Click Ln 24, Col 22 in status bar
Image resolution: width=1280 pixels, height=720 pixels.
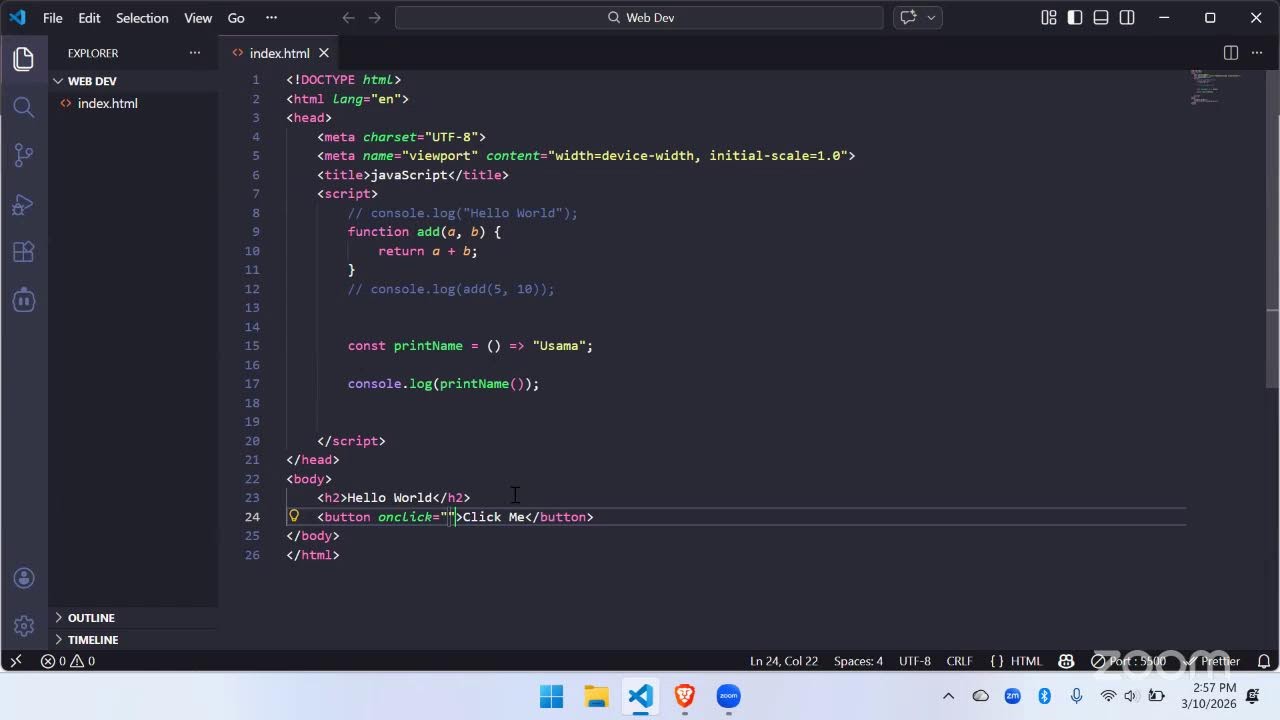click(x=784, y=661)
